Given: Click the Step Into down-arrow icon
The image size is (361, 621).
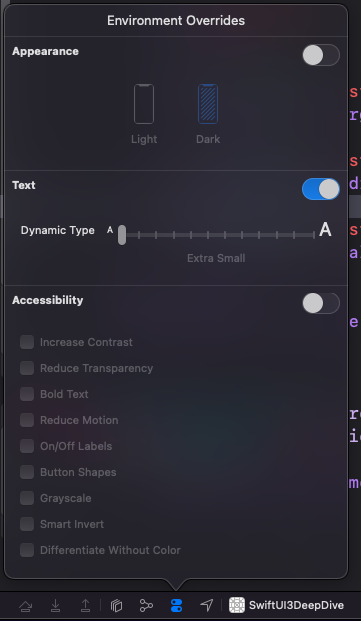Looking at the screenshot, I should [56, 605].
